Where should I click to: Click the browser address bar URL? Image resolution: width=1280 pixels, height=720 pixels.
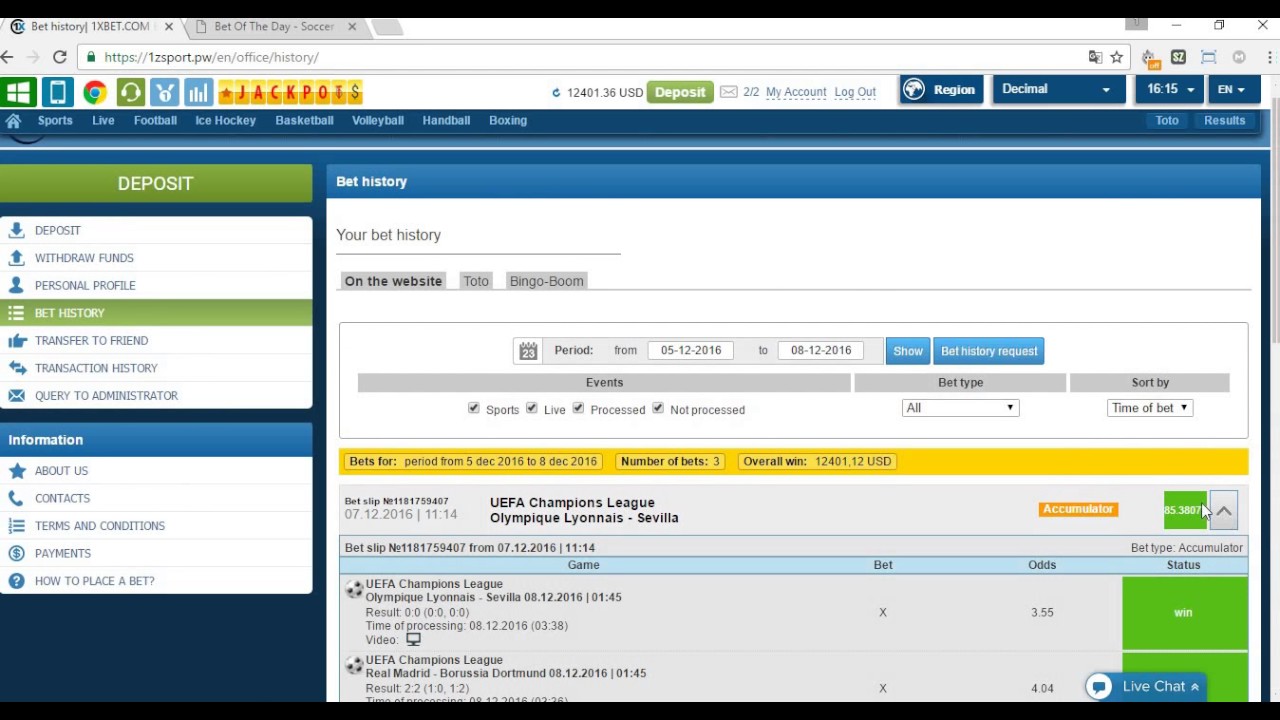[211, 57]
